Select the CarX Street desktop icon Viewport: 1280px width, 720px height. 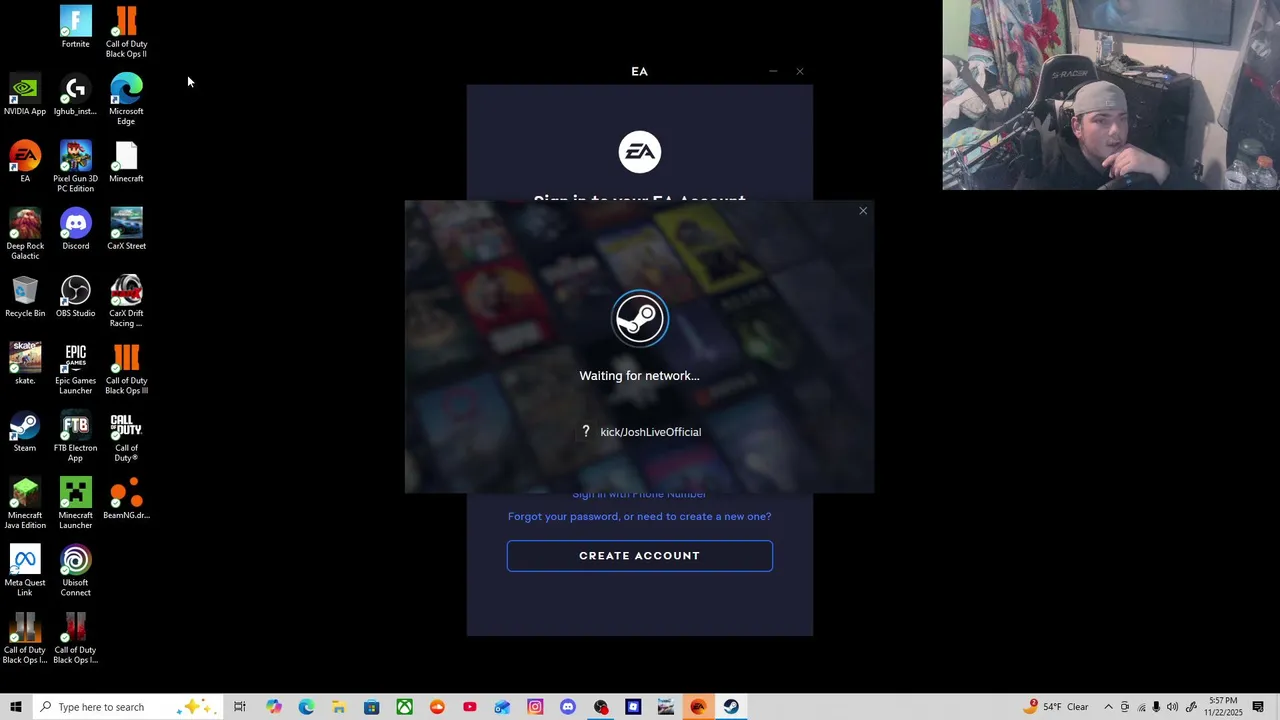[126, 229]
